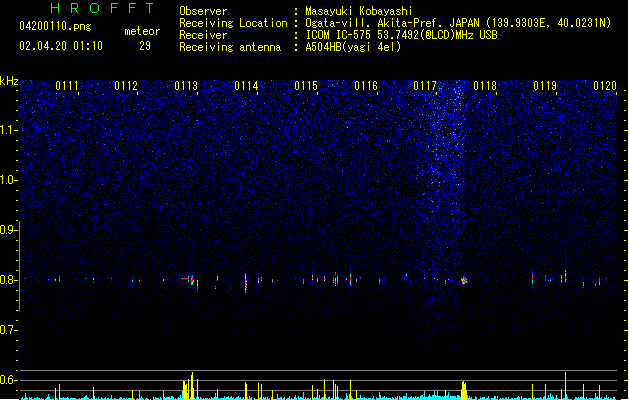Click the date stamp 02.04.20 01:10
This screenshot has width=629, height=400.
pos(61,46)
